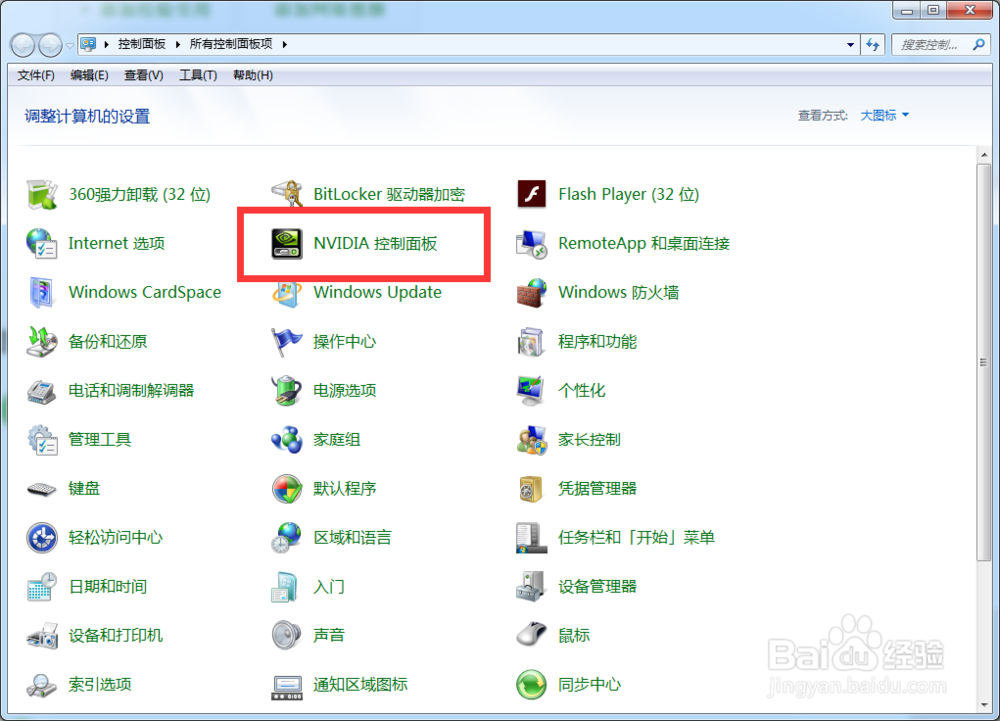Open the 操作中心 flag icon

pyautogui.click(x=287, y=342)
